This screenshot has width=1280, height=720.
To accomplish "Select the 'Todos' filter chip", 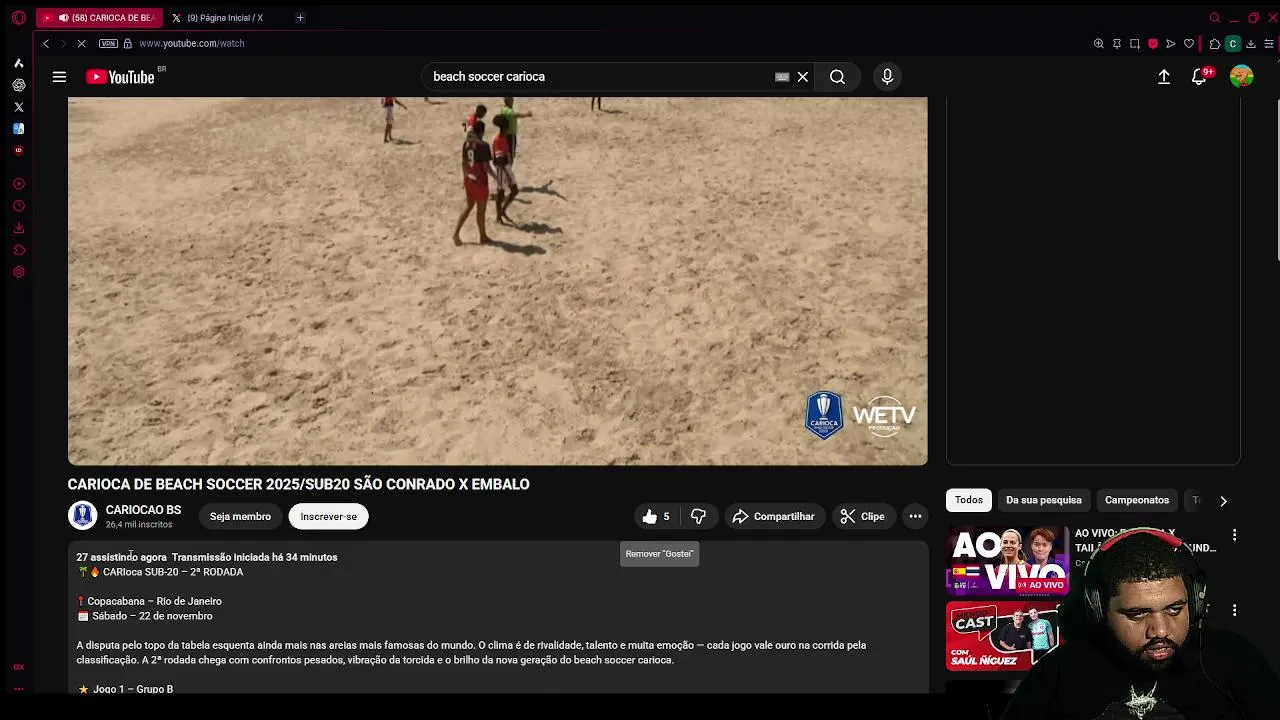I will (968, 500).
